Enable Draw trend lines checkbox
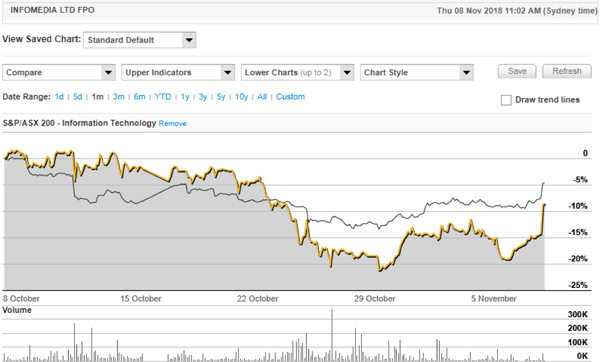 pos(506,100)
